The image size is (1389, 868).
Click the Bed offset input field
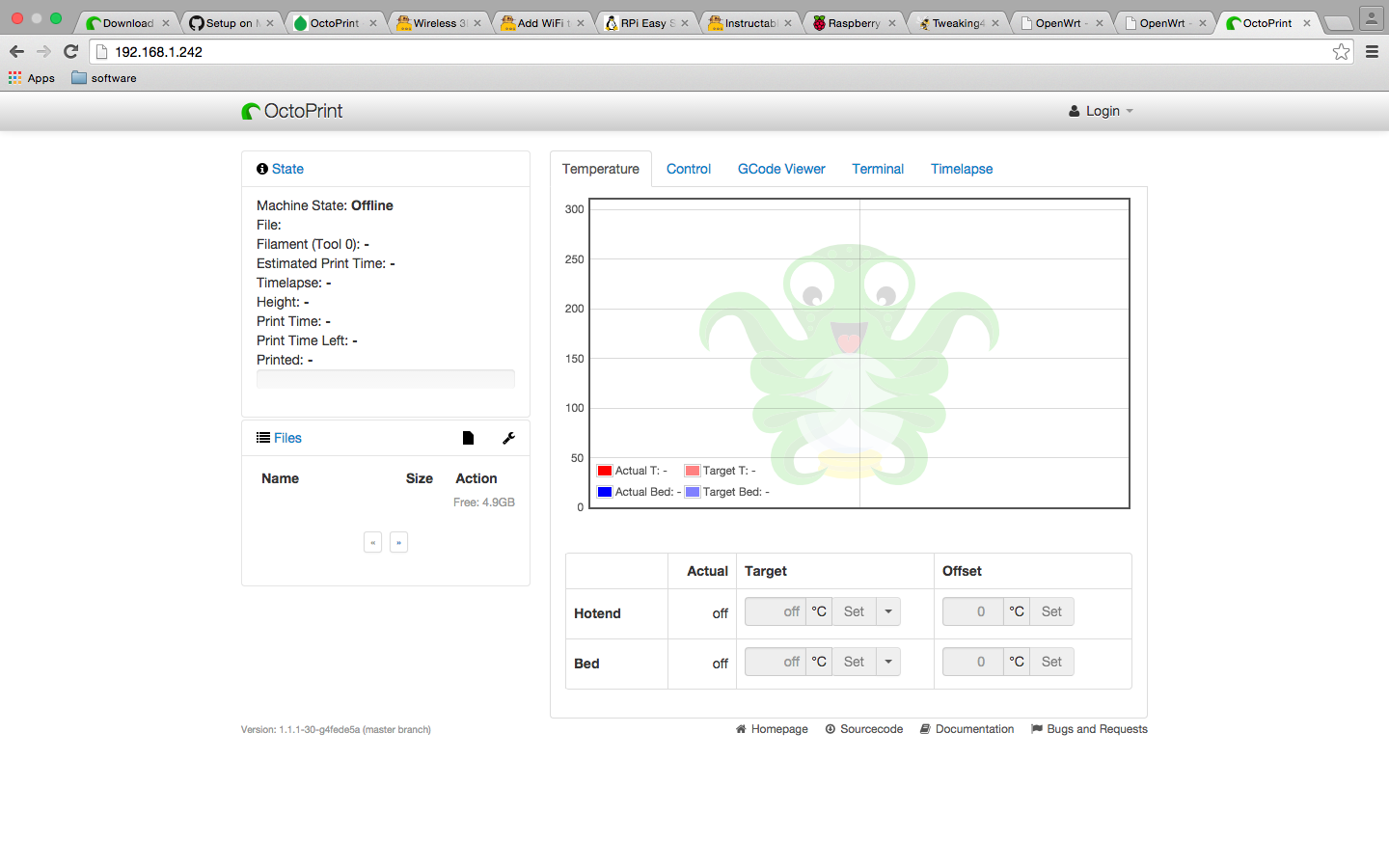tap(973, 662)
